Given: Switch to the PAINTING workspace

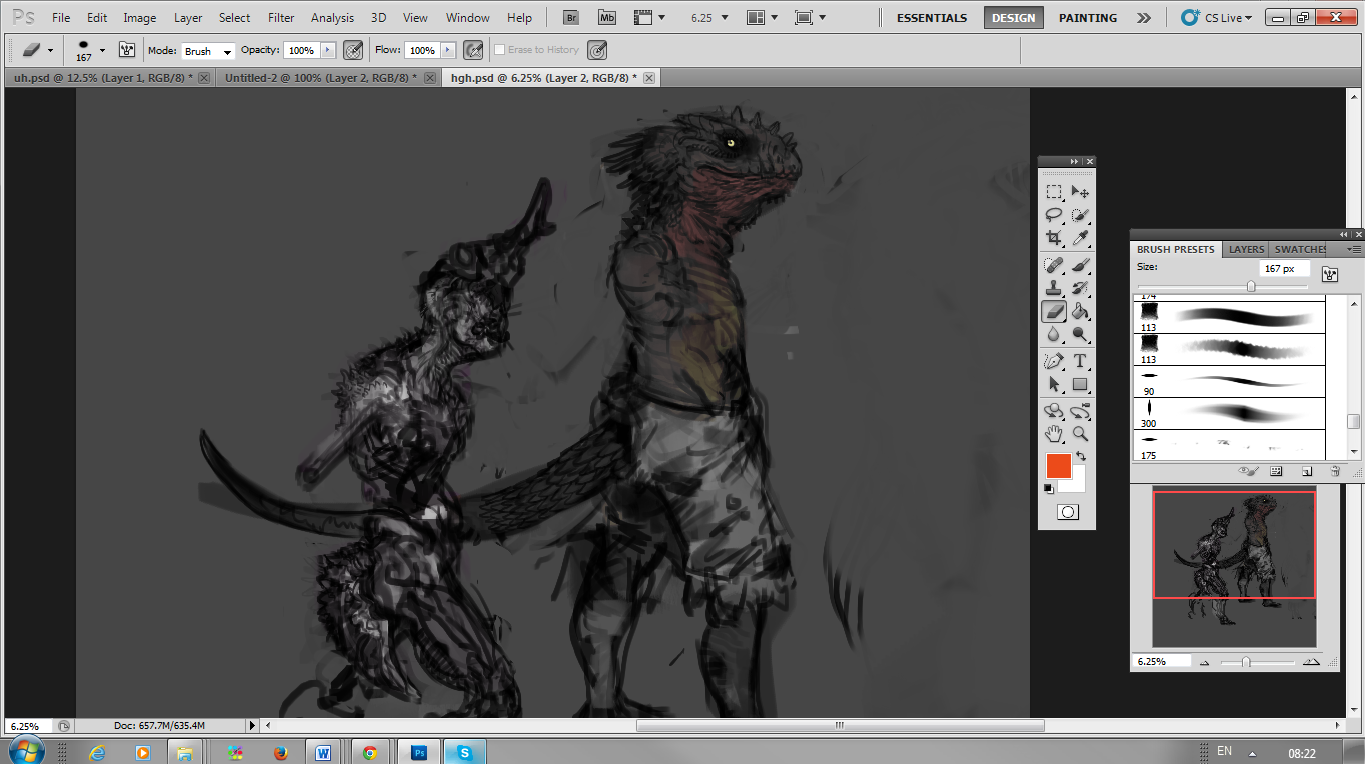Looking at the screenshot, I should click(x=1088, y=18).
